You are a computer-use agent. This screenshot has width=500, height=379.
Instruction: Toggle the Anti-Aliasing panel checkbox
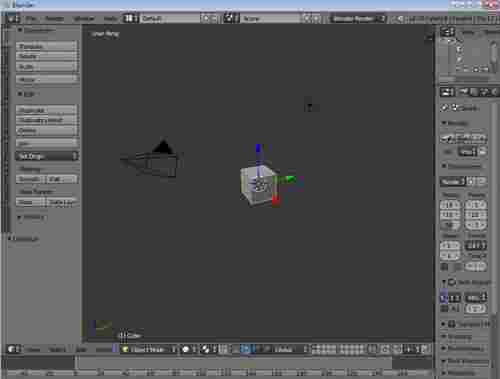[452, 282]
